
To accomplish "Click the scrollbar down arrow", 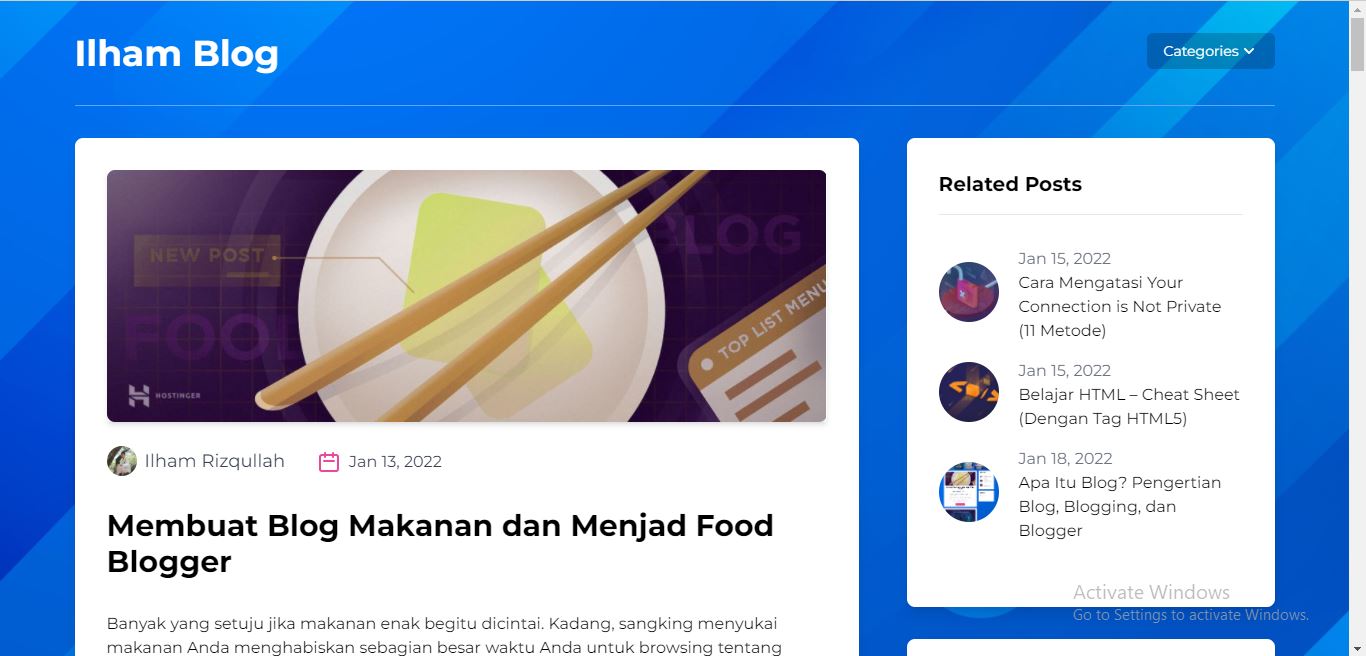I will tap(1357, 647).
